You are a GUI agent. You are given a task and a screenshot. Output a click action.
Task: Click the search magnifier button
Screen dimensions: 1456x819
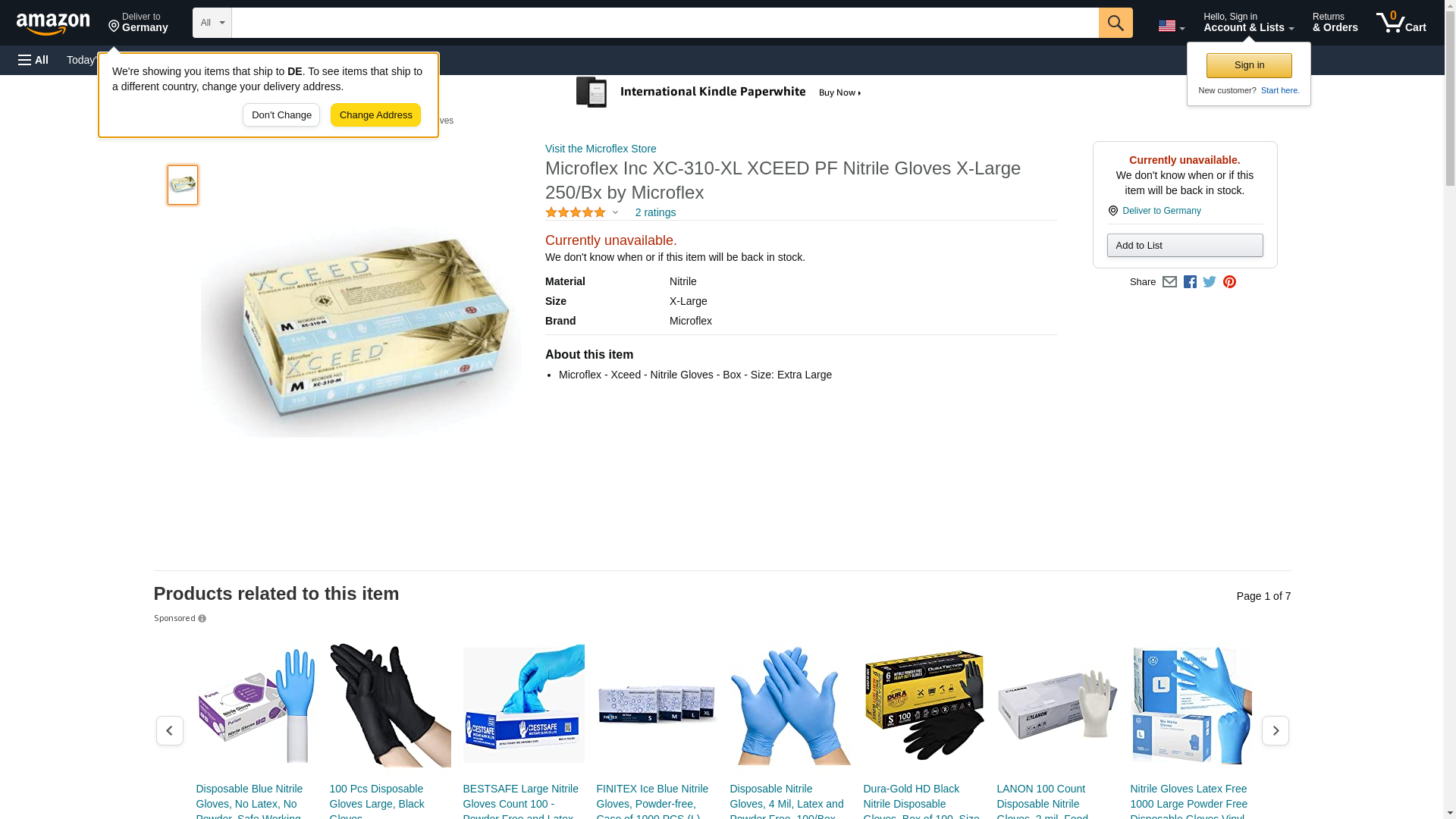pos(1116,23)
